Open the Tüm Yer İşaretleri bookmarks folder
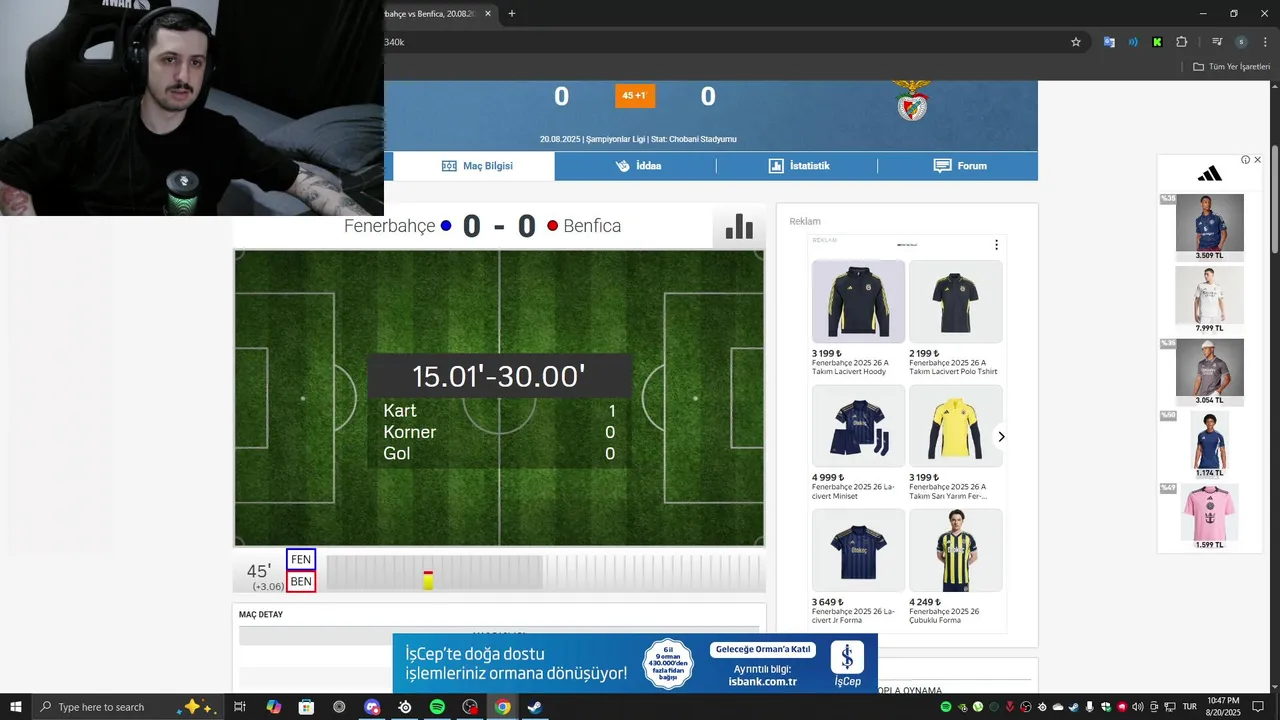Image resolution: width=1280 pixels, height=720 pixels. [x=1231, y=67]
